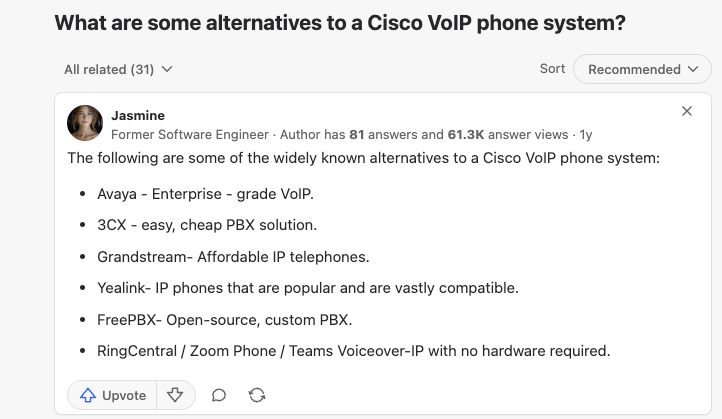Click the Sort label
Viewport: 722px width, 419px height.
coord(552,69)
